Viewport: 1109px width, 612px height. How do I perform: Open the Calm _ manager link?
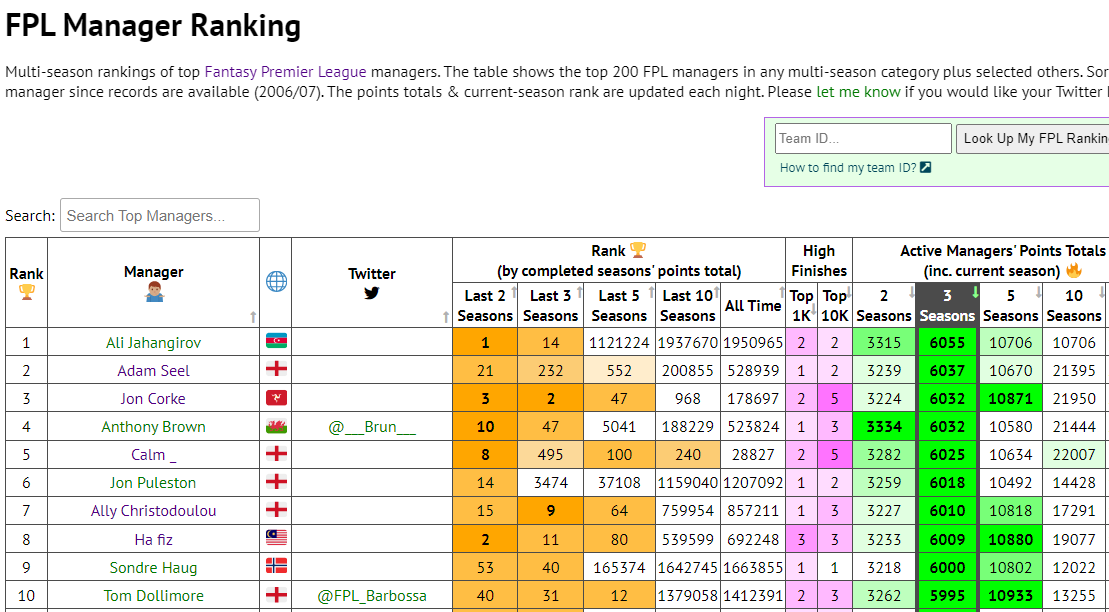(153, 455)
